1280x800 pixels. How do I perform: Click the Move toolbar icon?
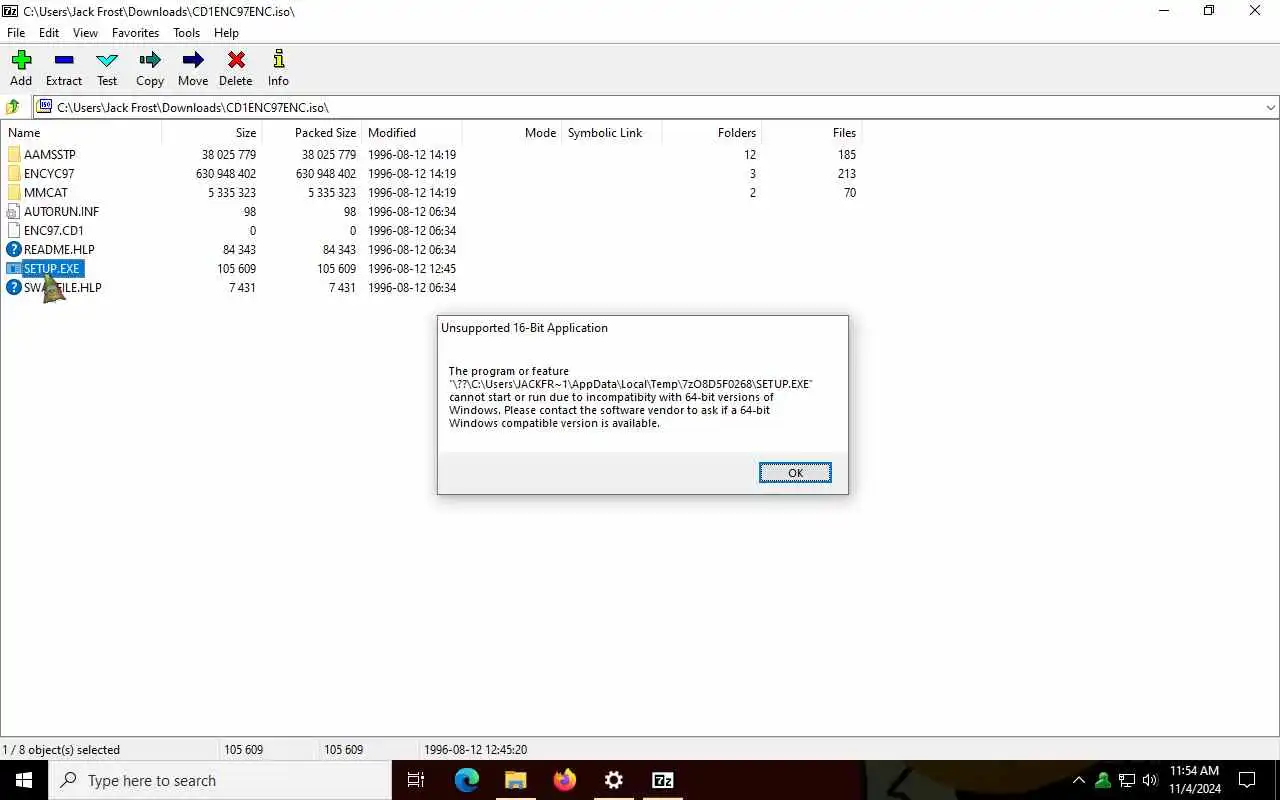tap(193, 61)
